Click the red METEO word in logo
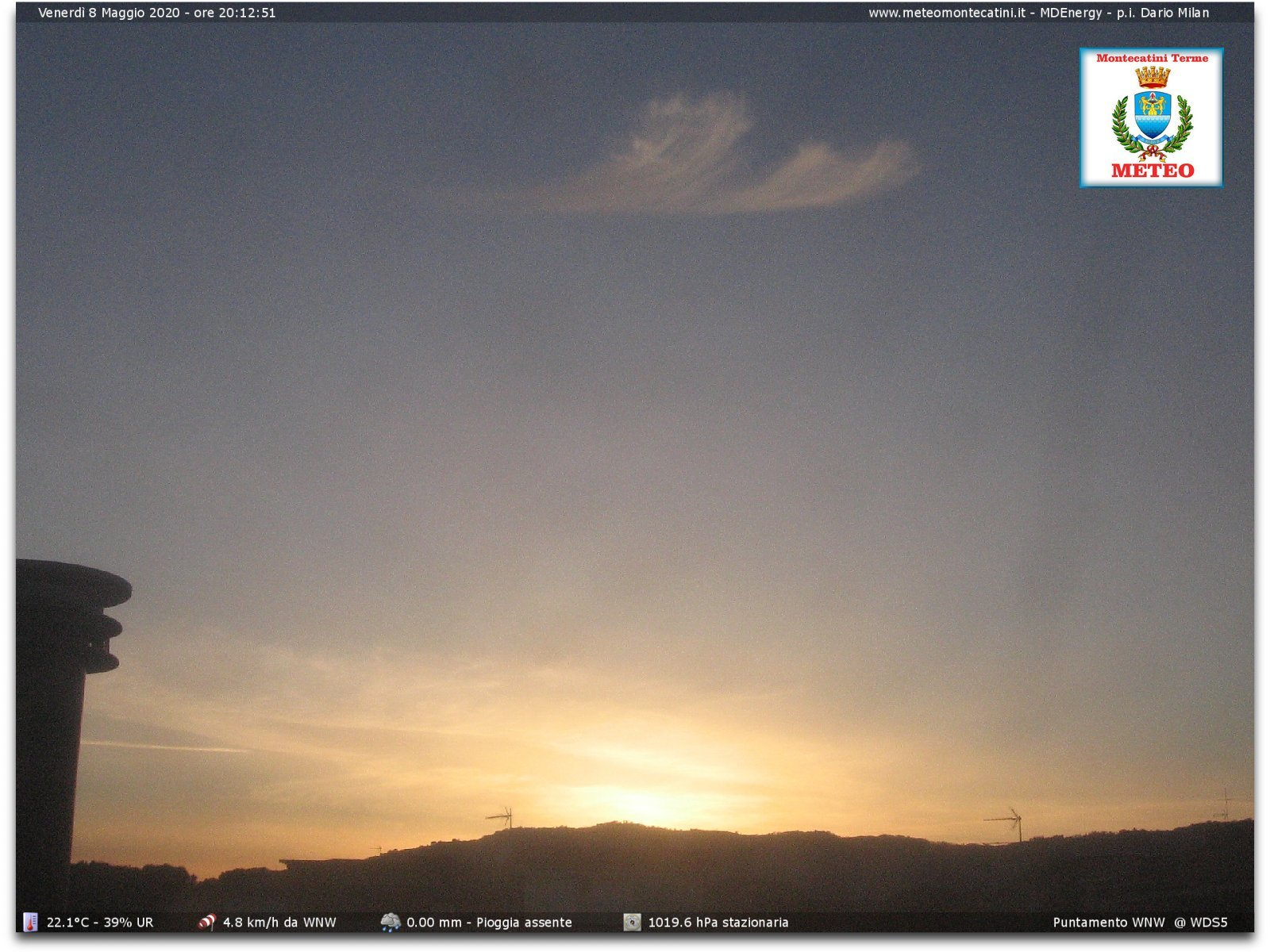The width and height of the screenshot is (1270, 952). tap(1153, 170)
